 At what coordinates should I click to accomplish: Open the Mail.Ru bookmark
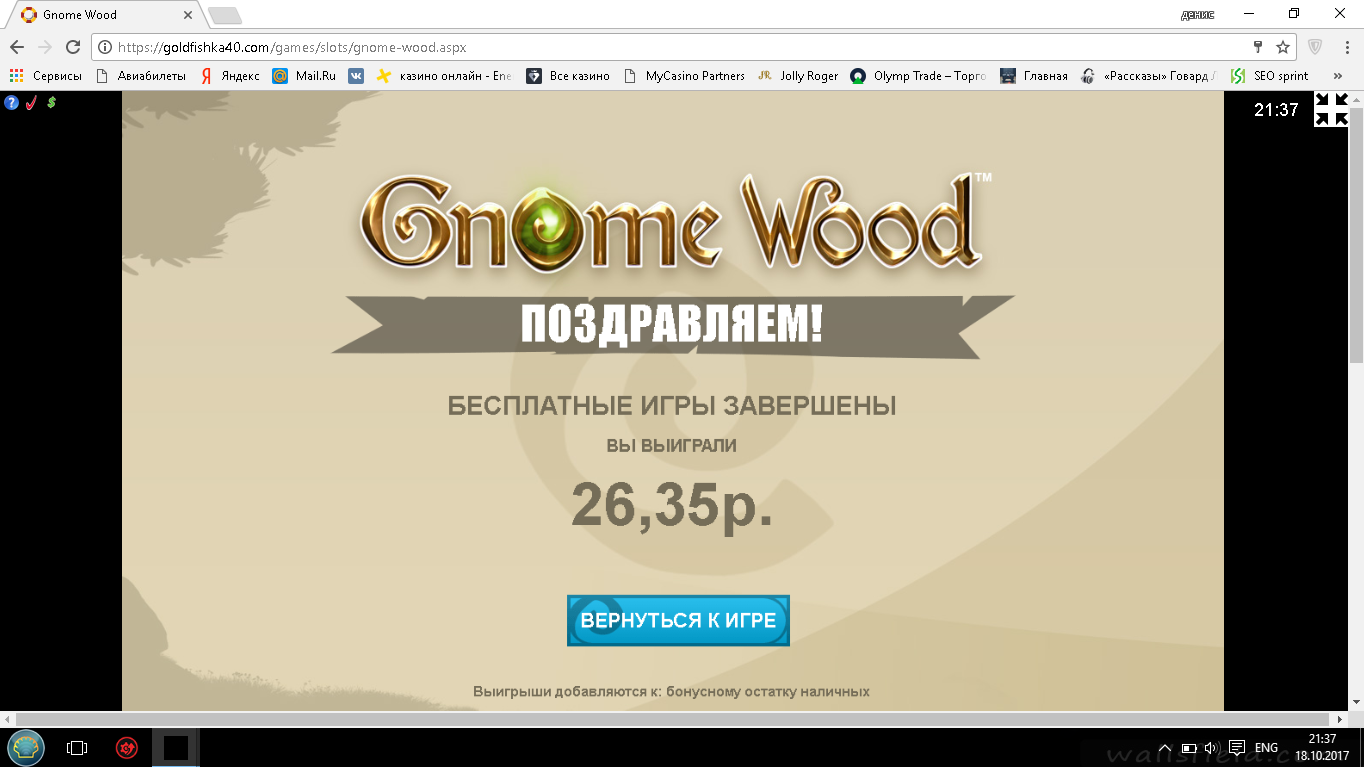pos(304,76)
